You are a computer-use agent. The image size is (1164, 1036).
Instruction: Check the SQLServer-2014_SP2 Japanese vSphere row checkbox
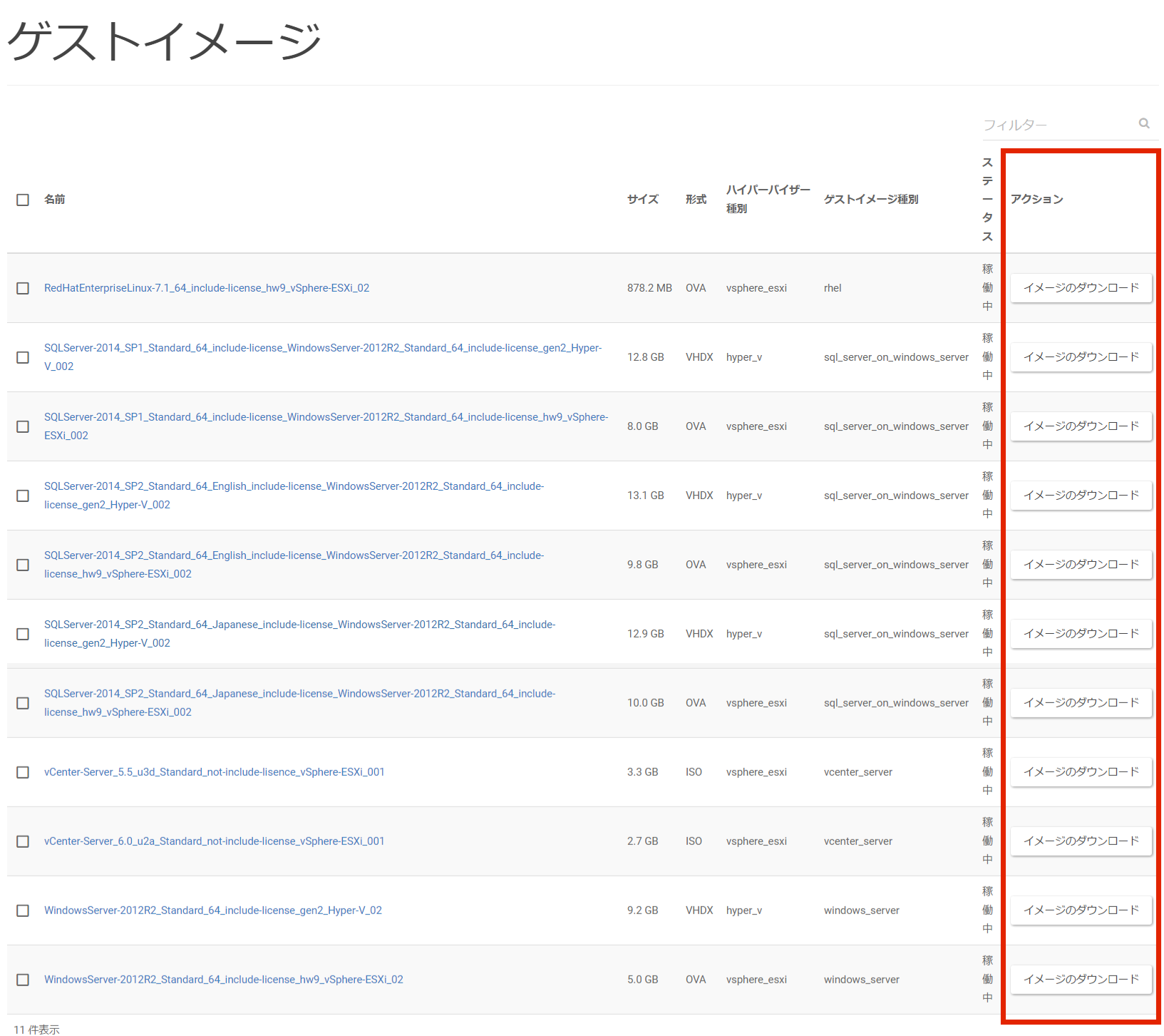[23, 703]
